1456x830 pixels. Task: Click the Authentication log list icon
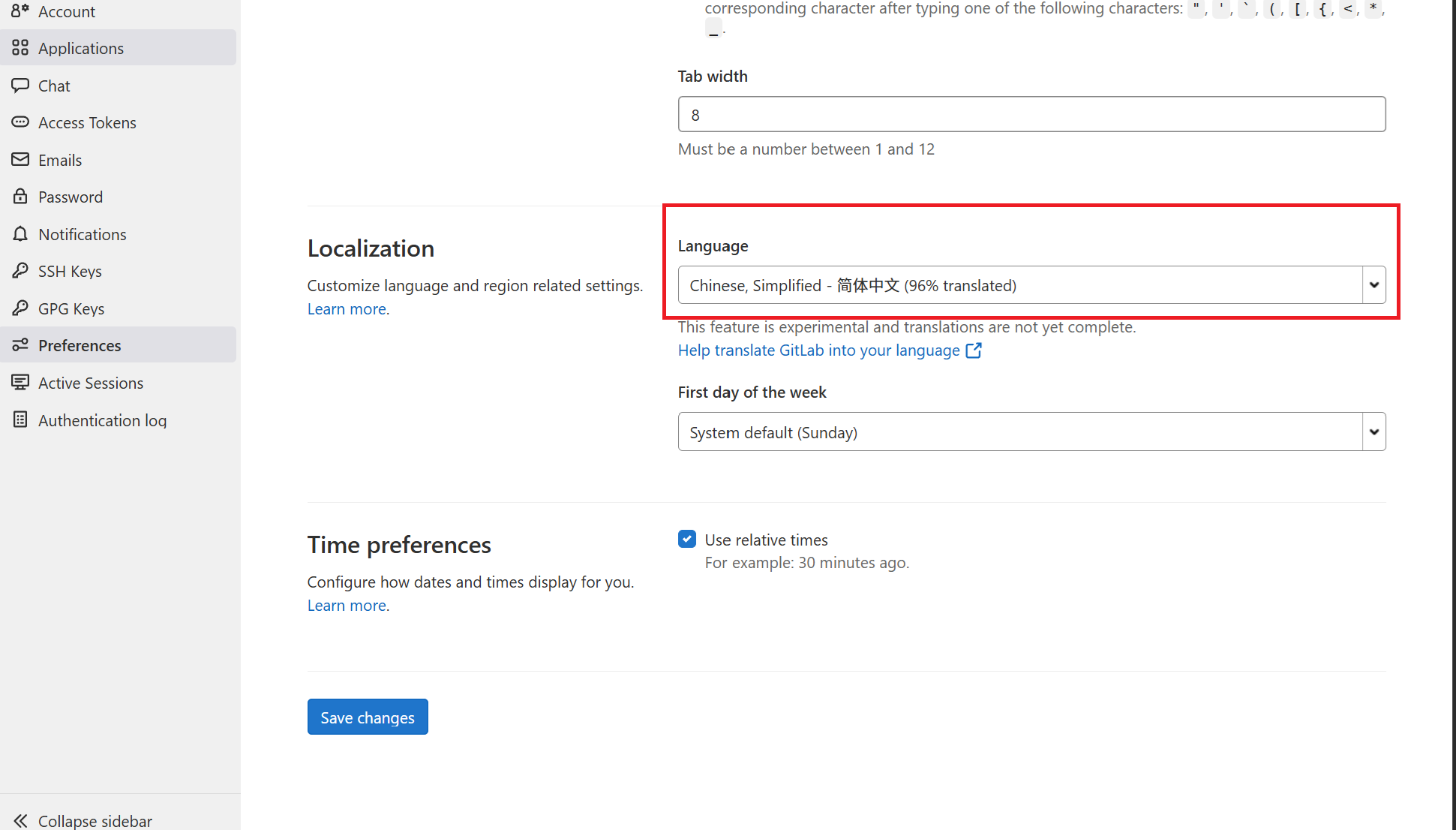point(20,420)
